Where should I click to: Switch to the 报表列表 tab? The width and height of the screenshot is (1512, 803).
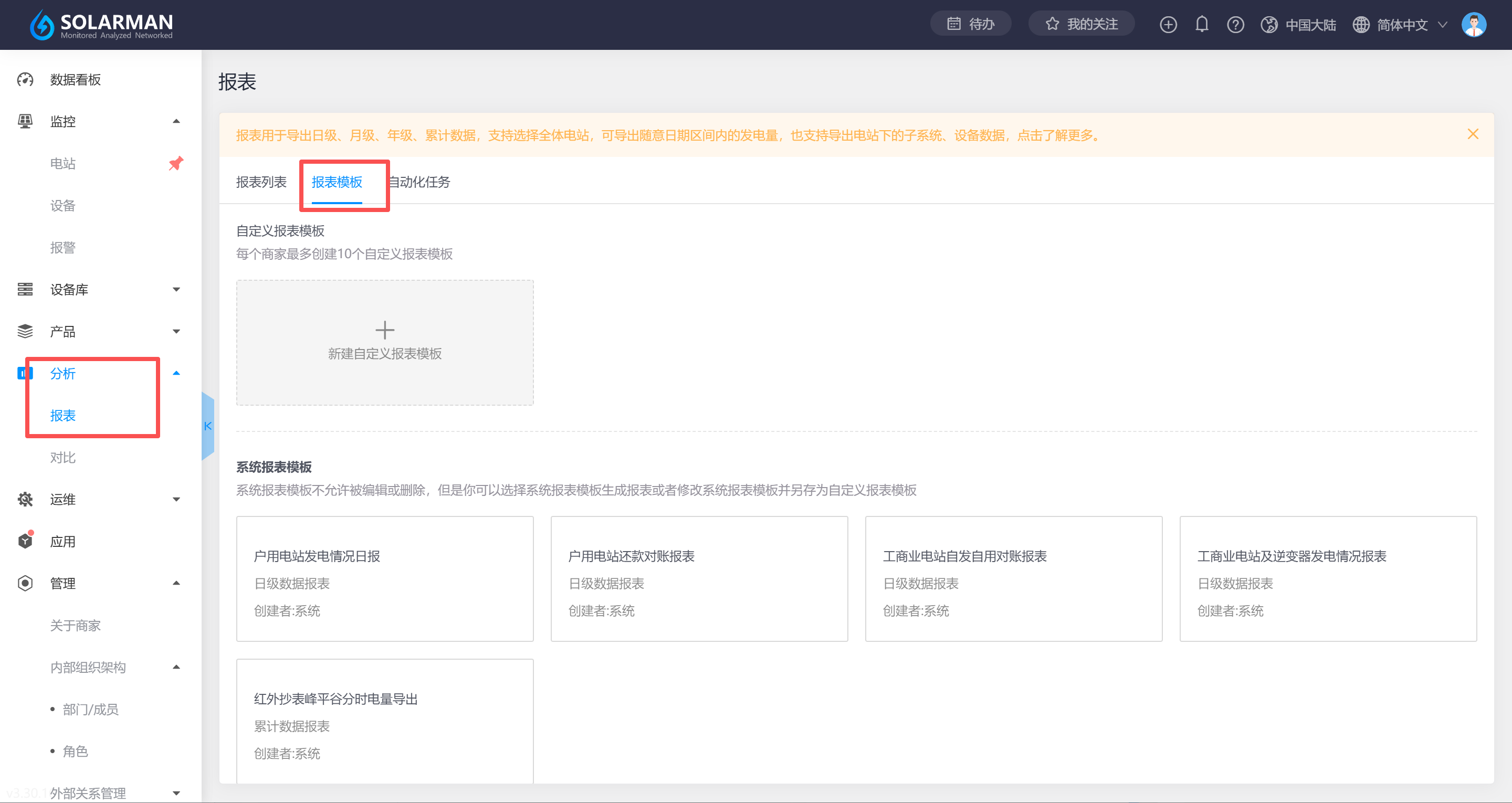tap(261, 182)
